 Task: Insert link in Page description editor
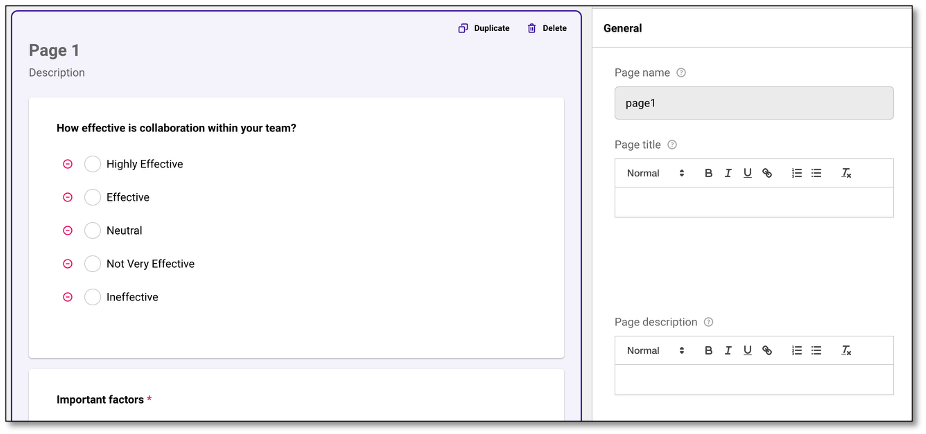point(767,351)
